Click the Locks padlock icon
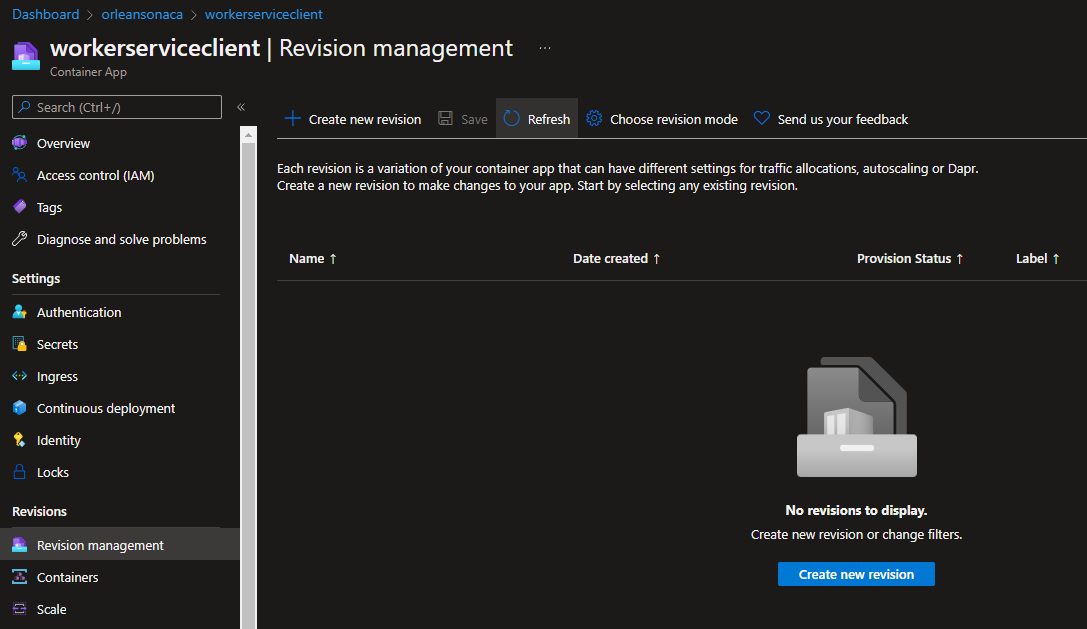This screenshot has width=1087, height=629. point(19,472)
